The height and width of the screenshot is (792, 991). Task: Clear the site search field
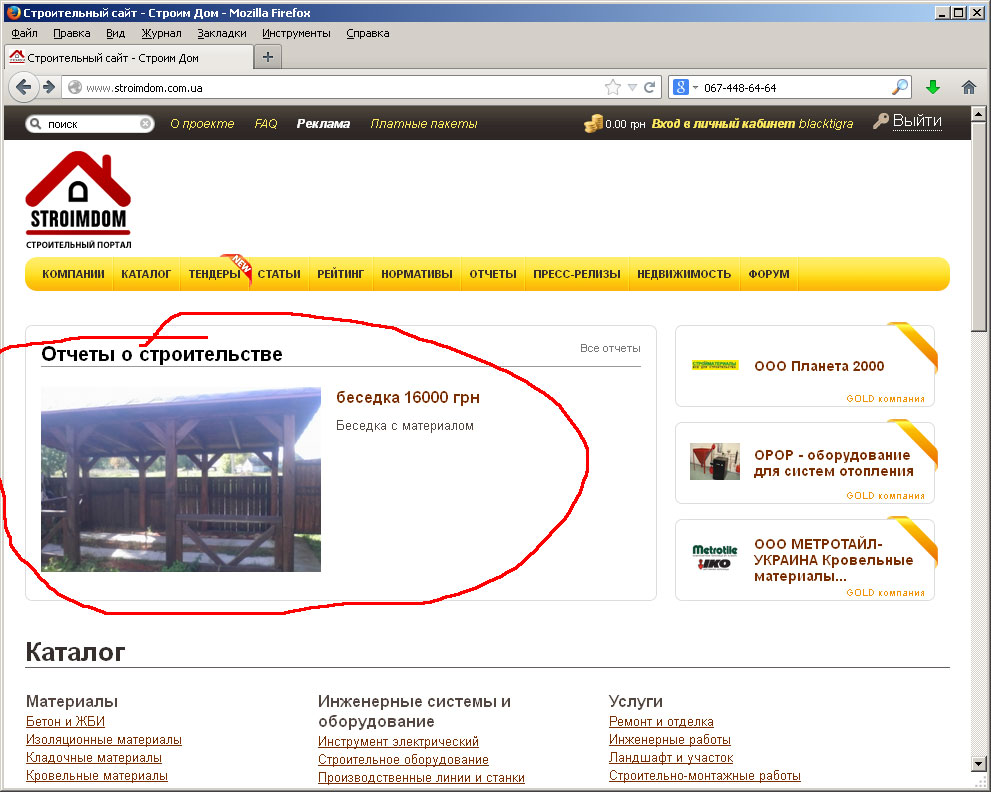[145, 124]
